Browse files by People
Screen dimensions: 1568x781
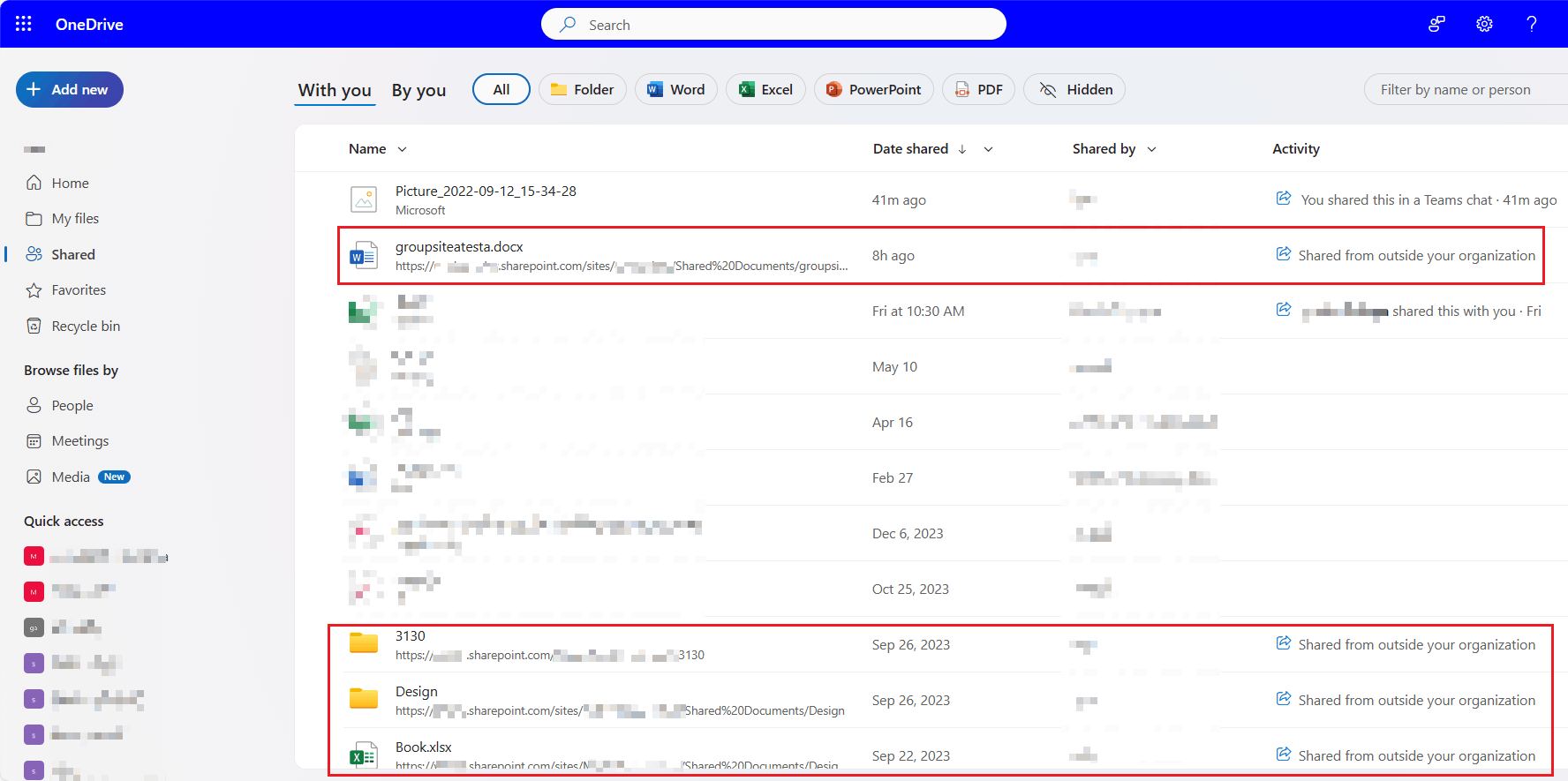click(x=72, y=405)
